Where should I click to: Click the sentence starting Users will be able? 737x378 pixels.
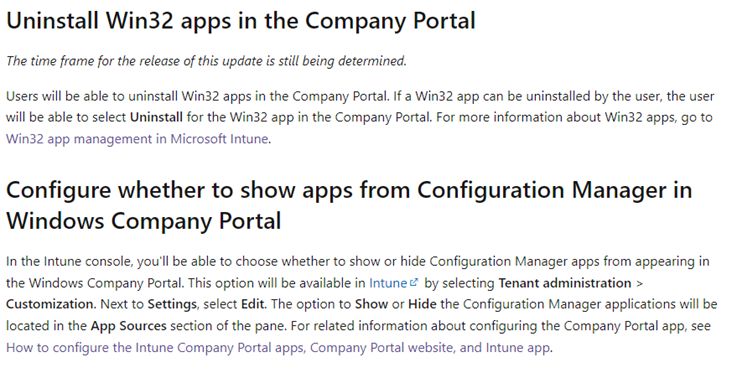point(197,96)
